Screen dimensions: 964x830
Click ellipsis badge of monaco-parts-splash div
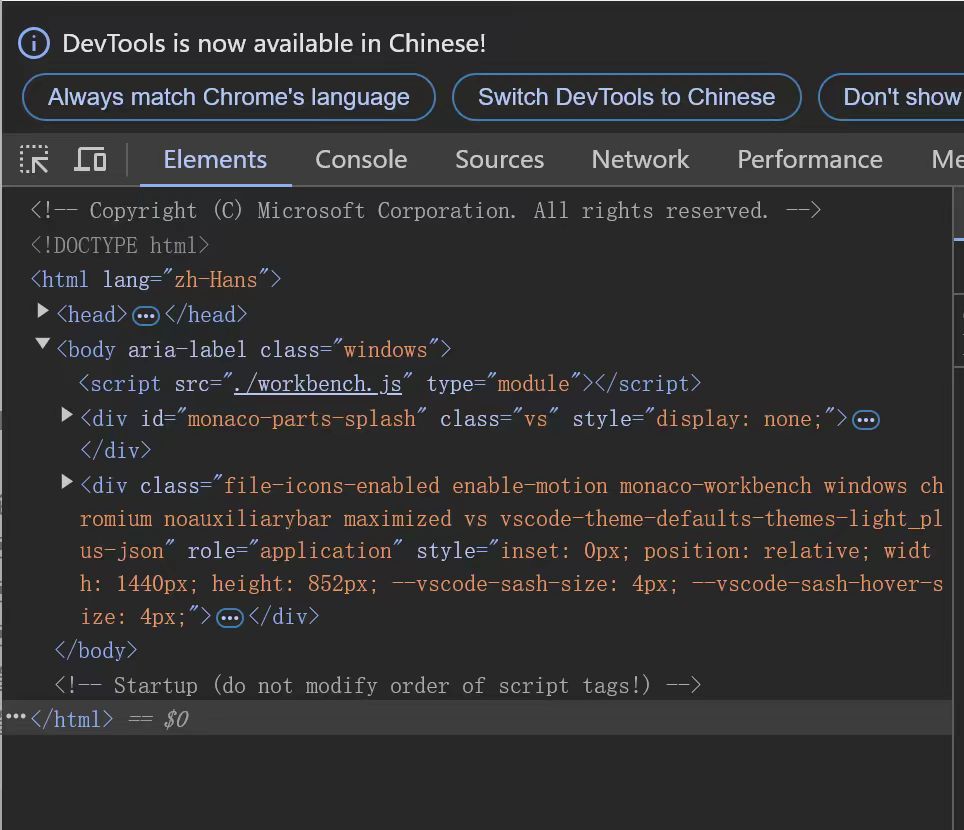[x=866, y=420]
